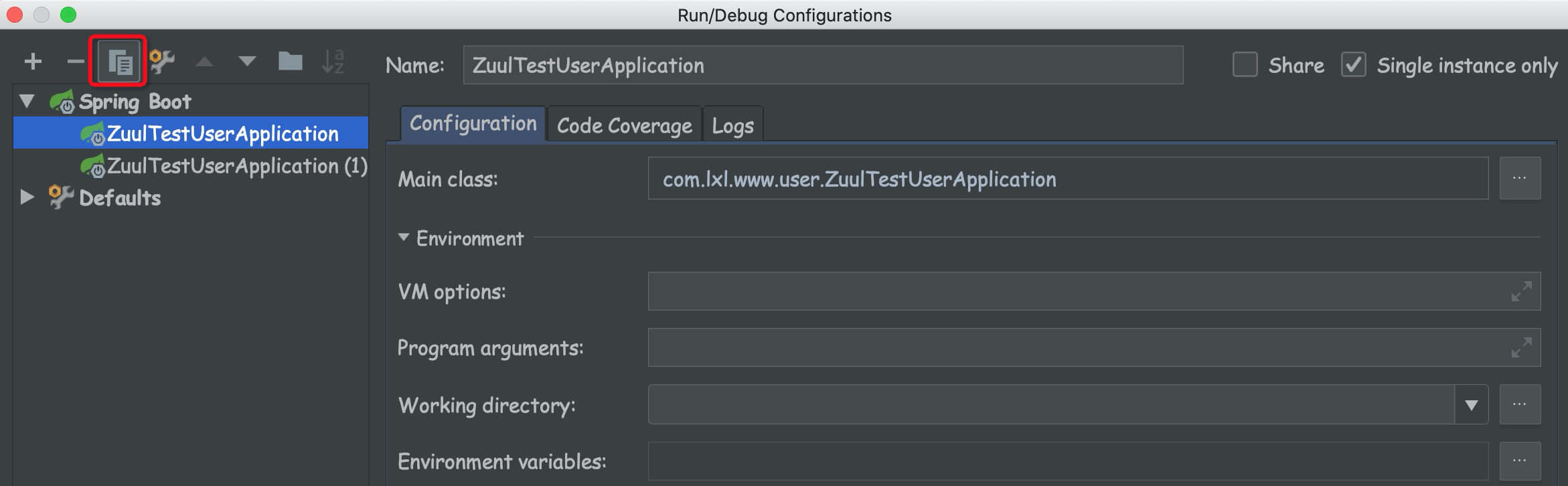Open Edit Defaults wrench icon
This screenshot has width=1568, height=486.
tap(162, 62)
